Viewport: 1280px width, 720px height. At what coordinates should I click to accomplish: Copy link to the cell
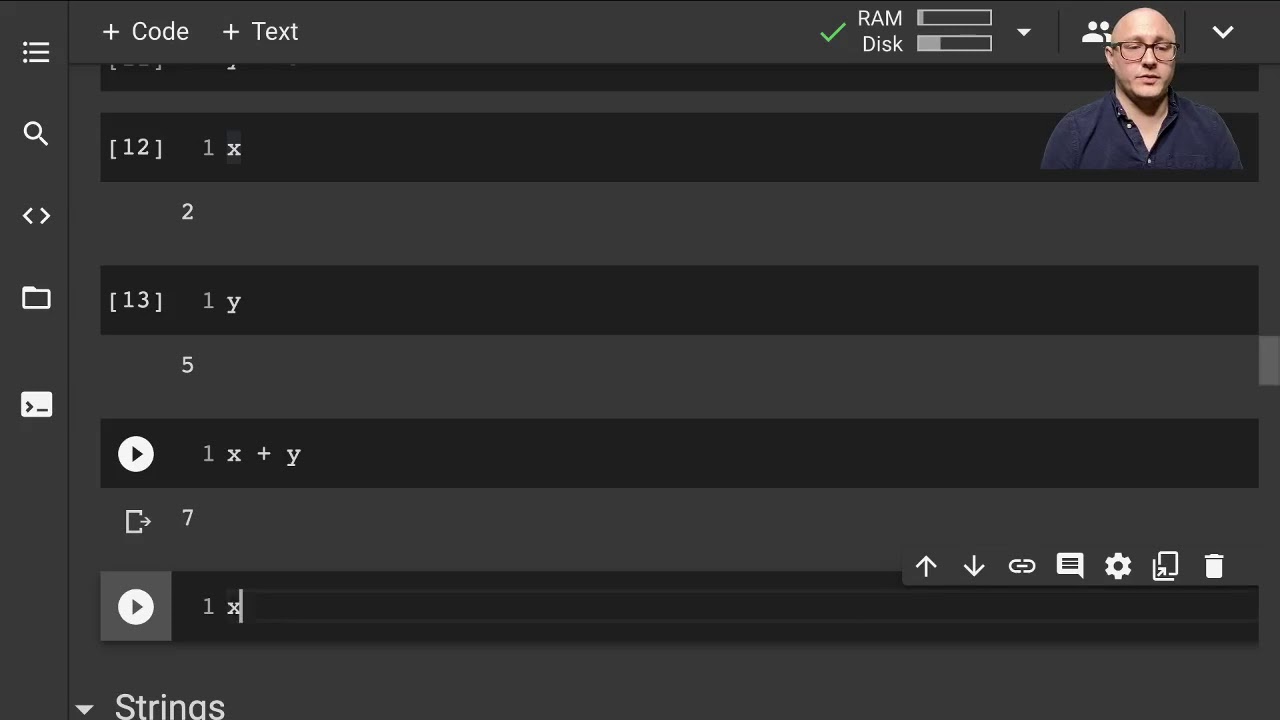pyautogui.click(x=1022, y=567)
